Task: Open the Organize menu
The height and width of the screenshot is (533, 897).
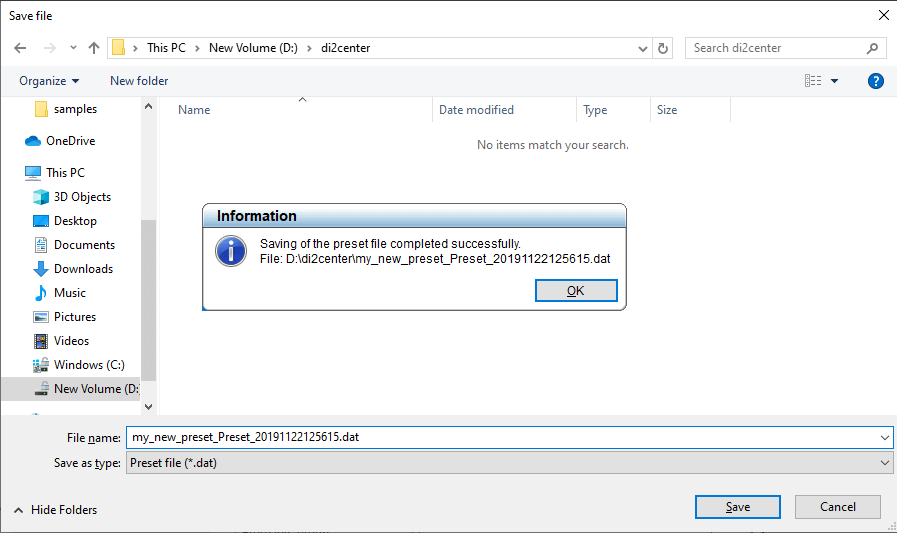Action: tap(49, 81)
